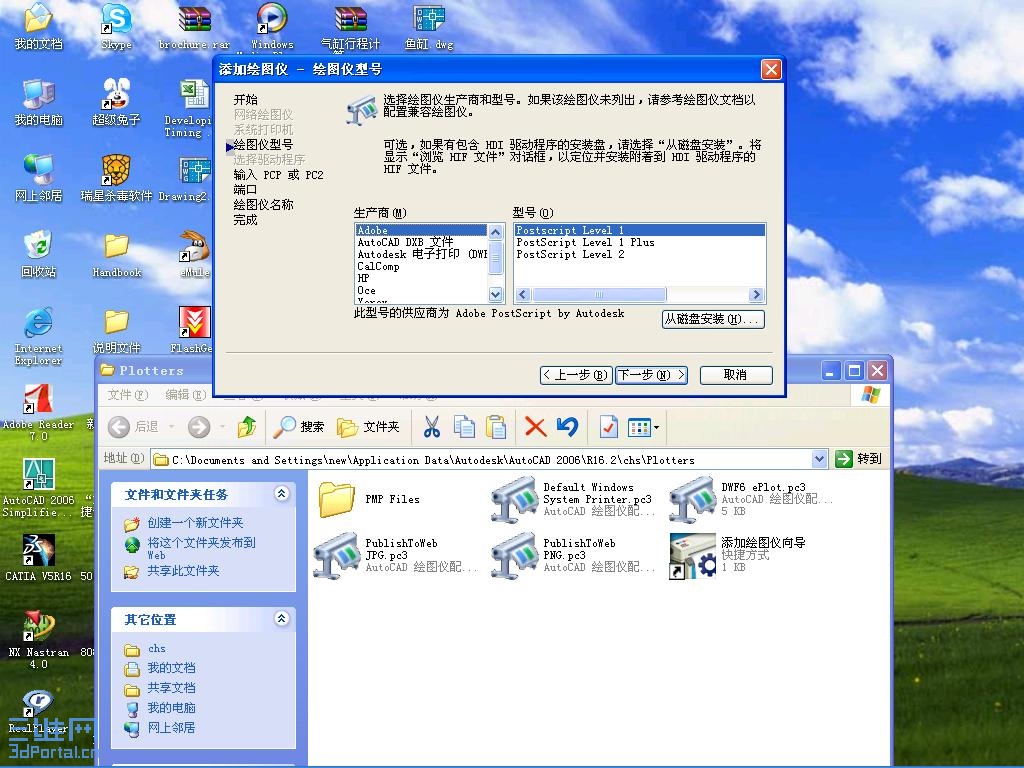Click the red X Delete toolbar icon
Viewport: 1024px width, 768px height.
click(536, 427)
